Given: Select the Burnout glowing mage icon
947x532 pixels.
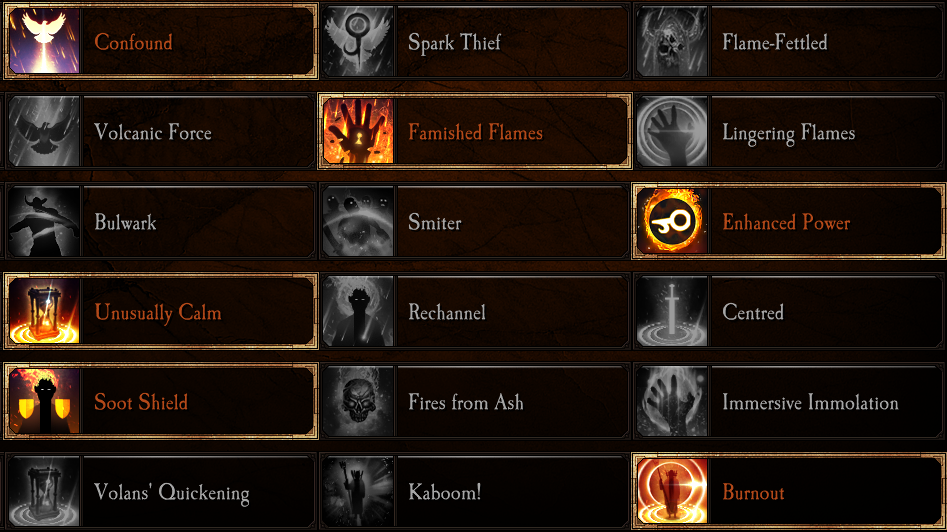Looking at the screenshot, I should pos(672,491).
